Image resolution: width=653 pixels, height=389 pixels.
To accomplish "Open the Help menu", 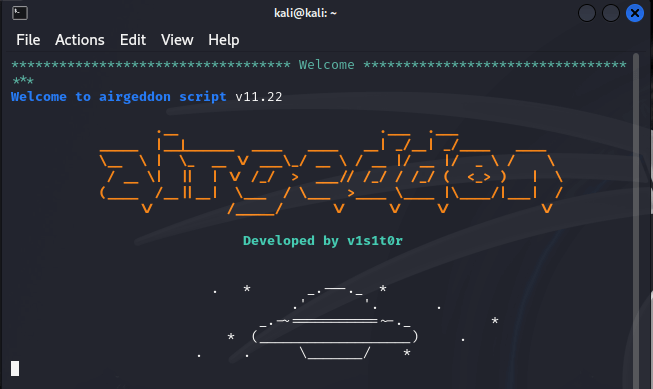I will tap(224, 40).
